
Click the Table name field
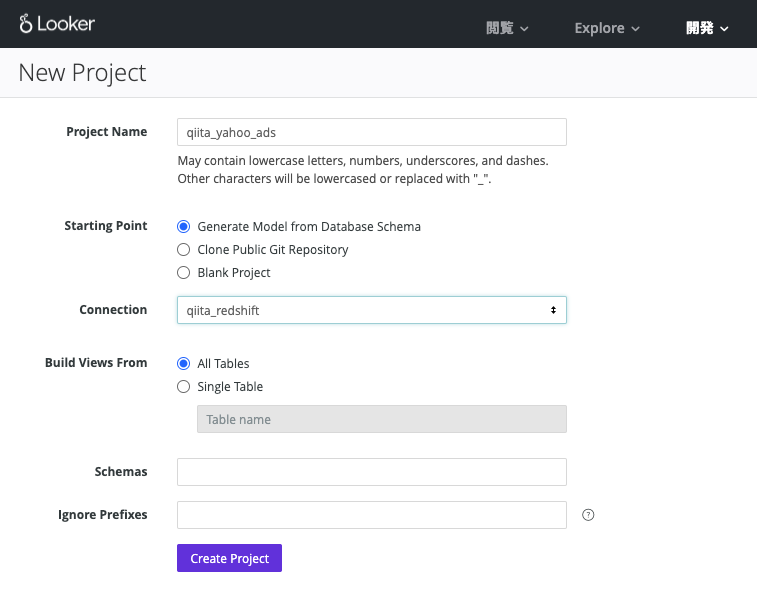point(382,419)
